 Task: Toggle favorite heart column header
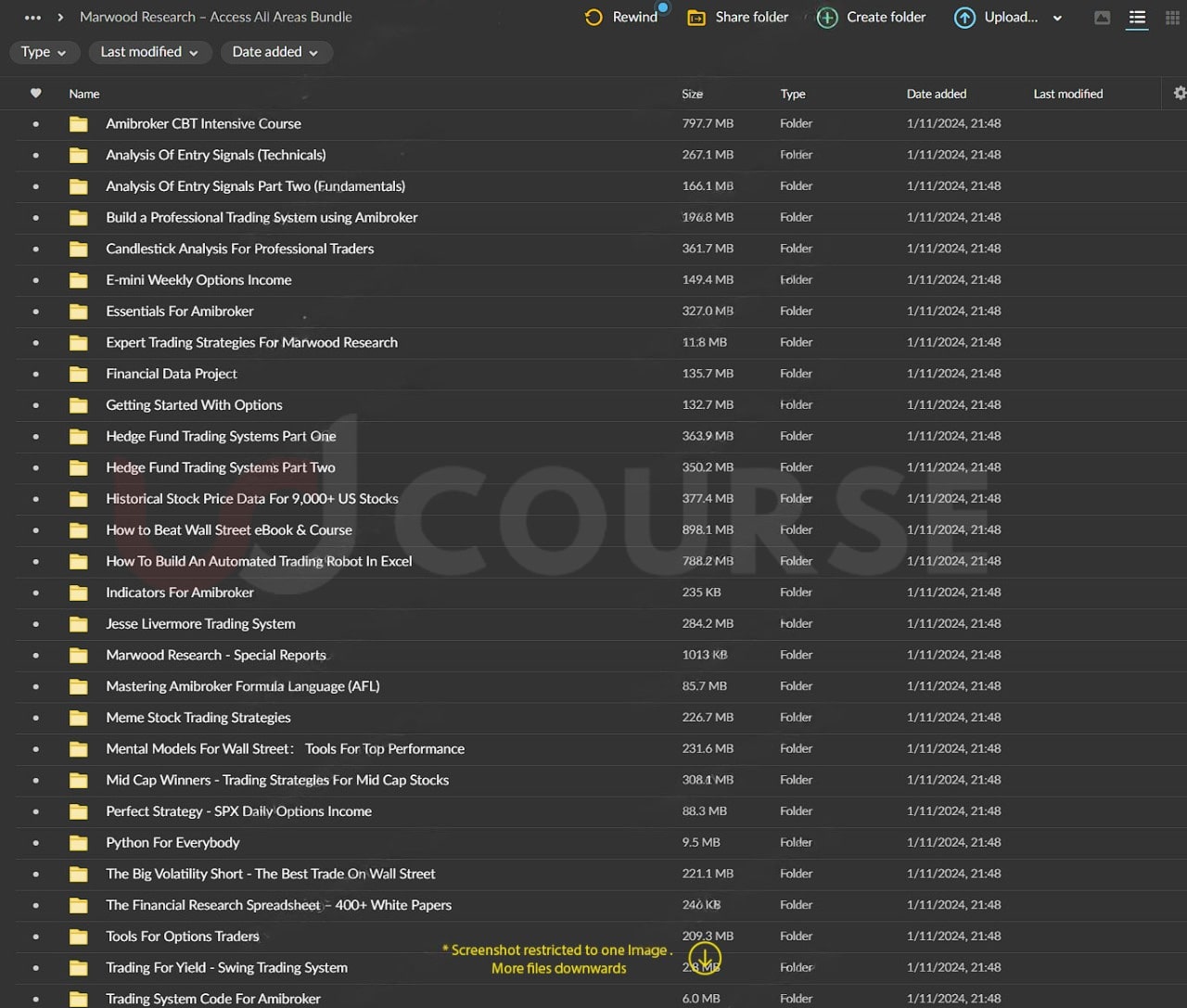point(35,93)
